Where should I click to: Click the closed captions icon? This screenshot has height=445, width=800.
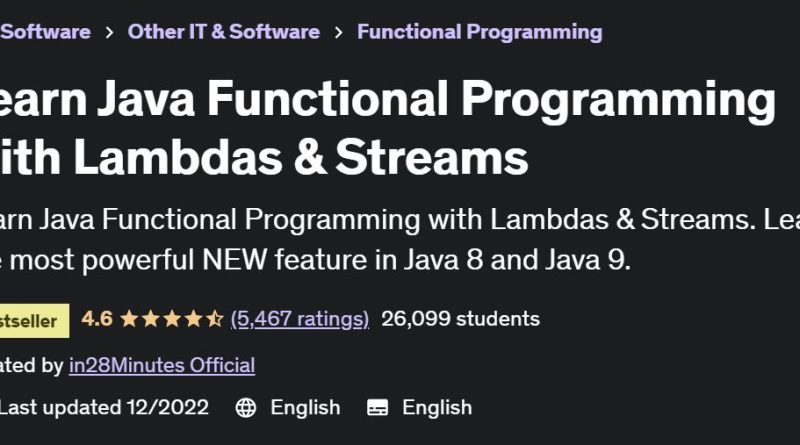click(378, 408)
